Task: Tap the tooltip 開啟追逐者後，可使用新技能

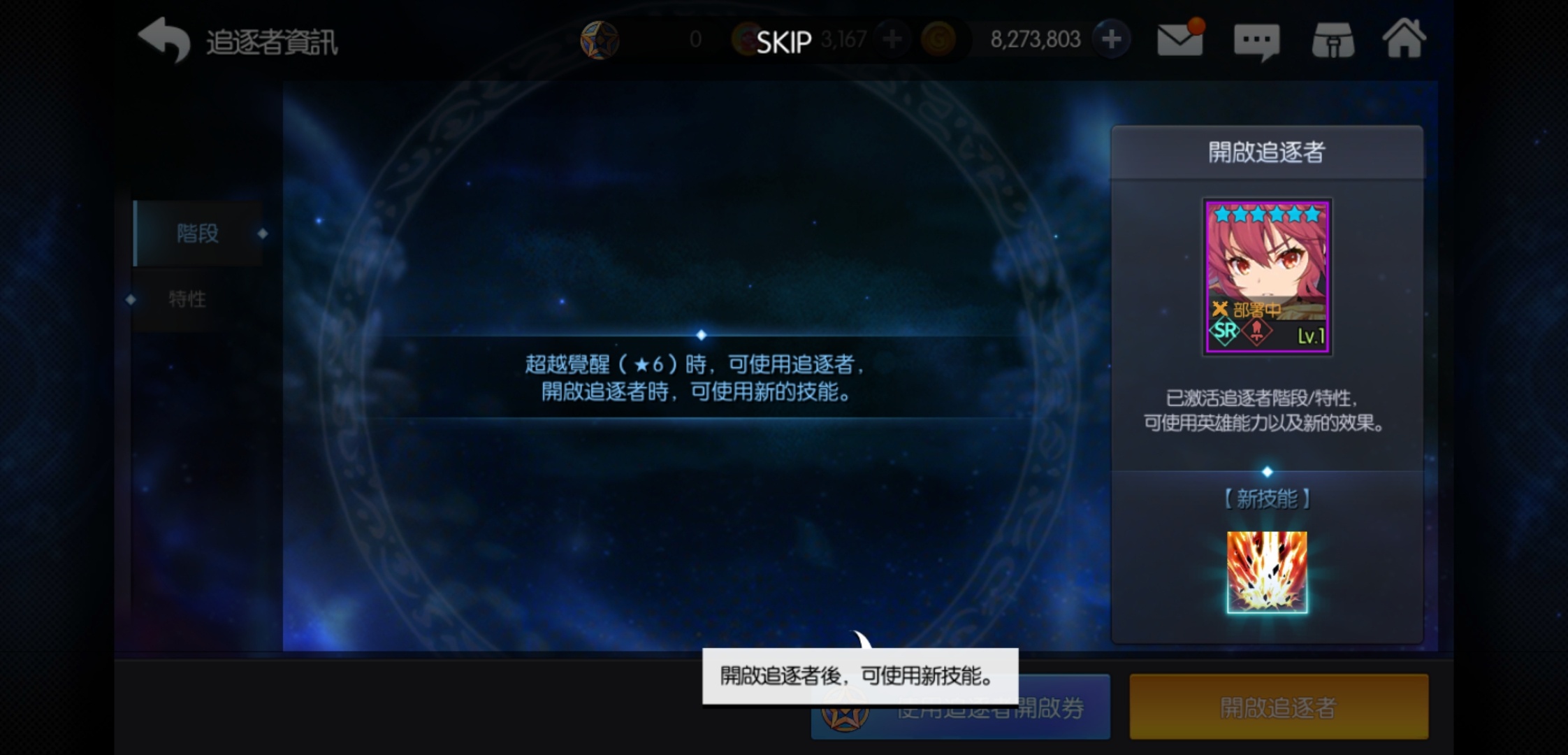Action: pos(860,676)
